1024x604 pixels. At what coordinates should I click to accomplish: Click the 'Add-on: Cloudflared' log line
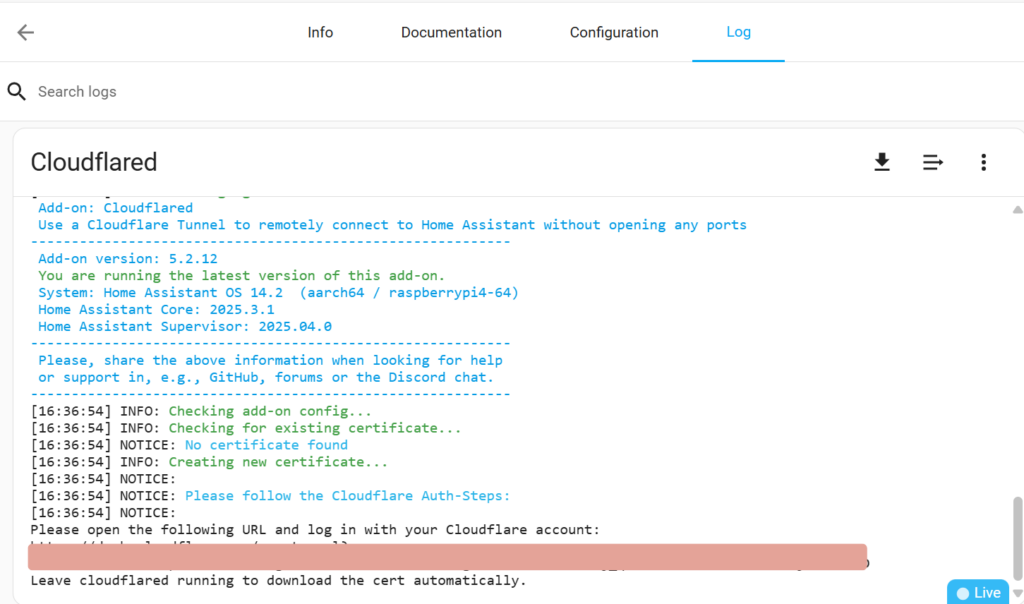pyautogui.click(x=116, y=208)
